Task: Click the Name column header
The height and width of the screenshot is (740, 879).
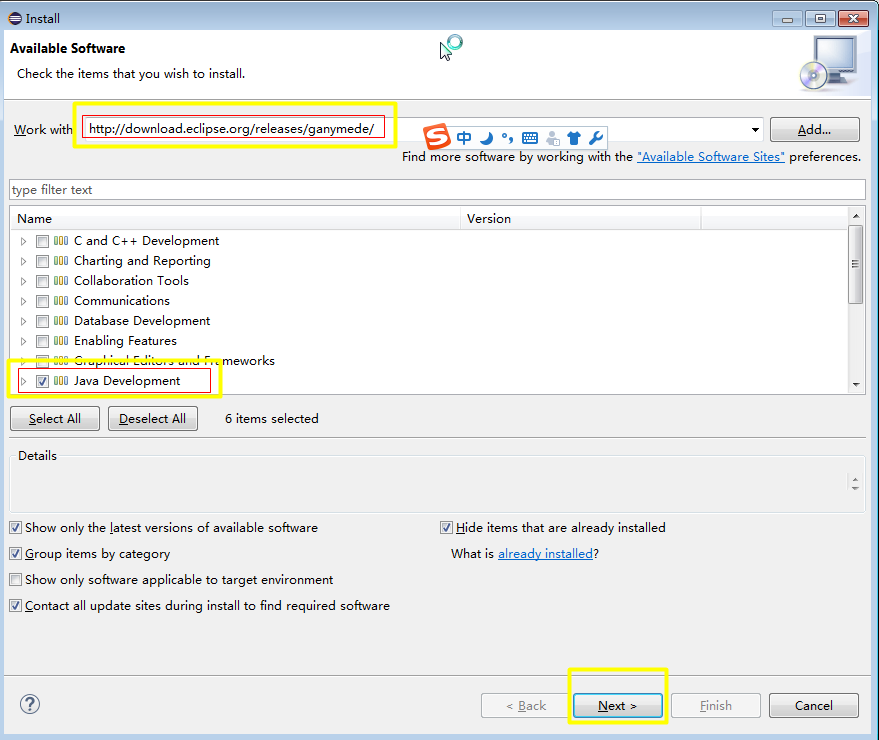Action: pos(235,219)
